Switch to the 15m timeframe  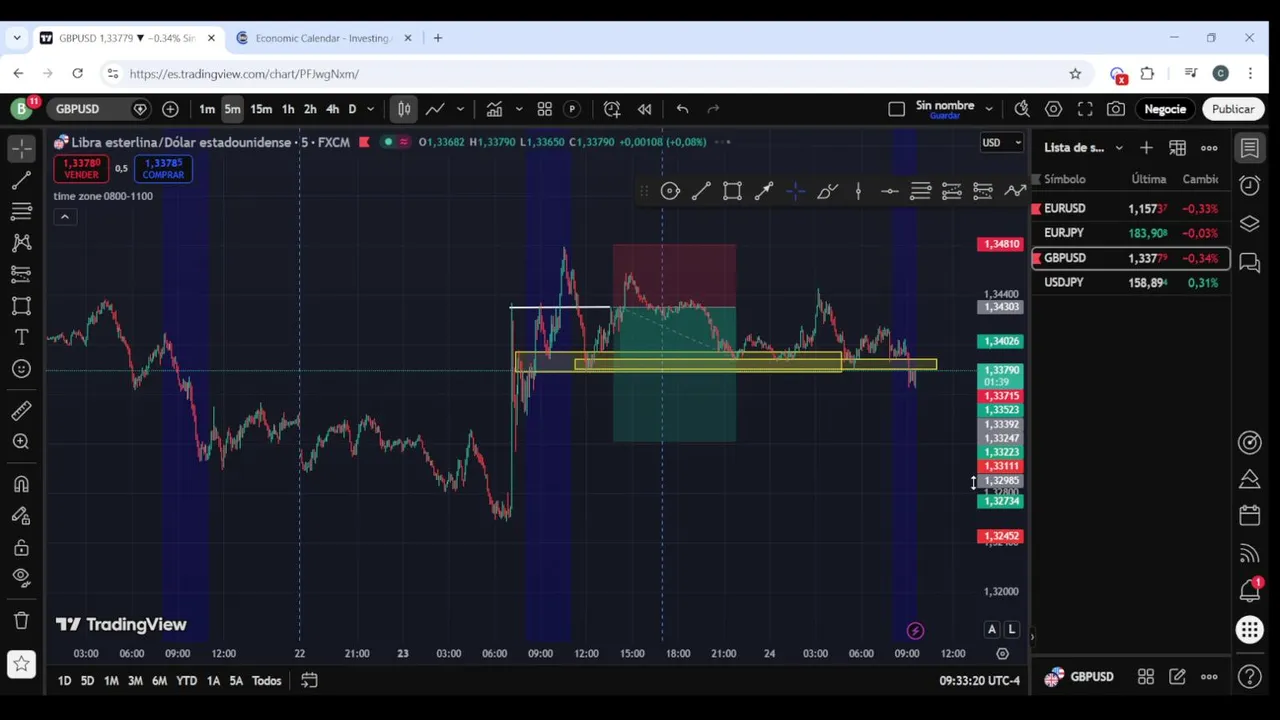(261, 109)
